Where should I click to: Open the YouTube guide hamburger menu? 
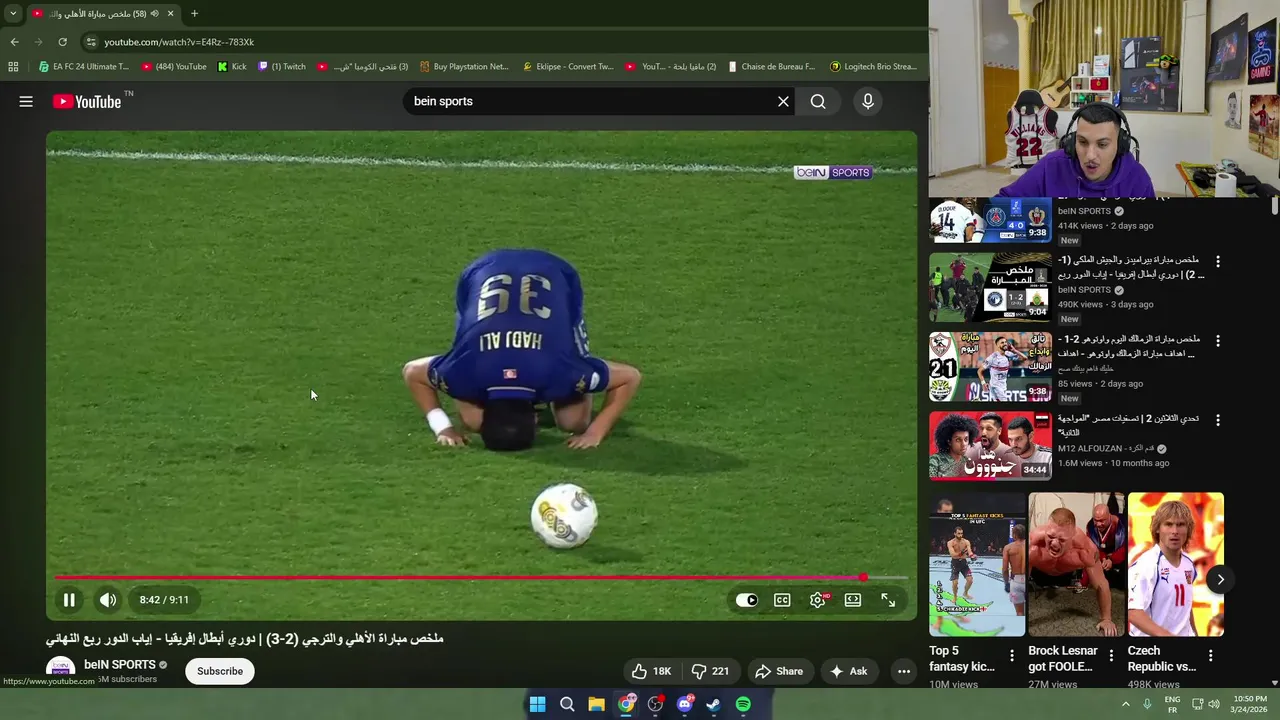[x=26, y=101]
